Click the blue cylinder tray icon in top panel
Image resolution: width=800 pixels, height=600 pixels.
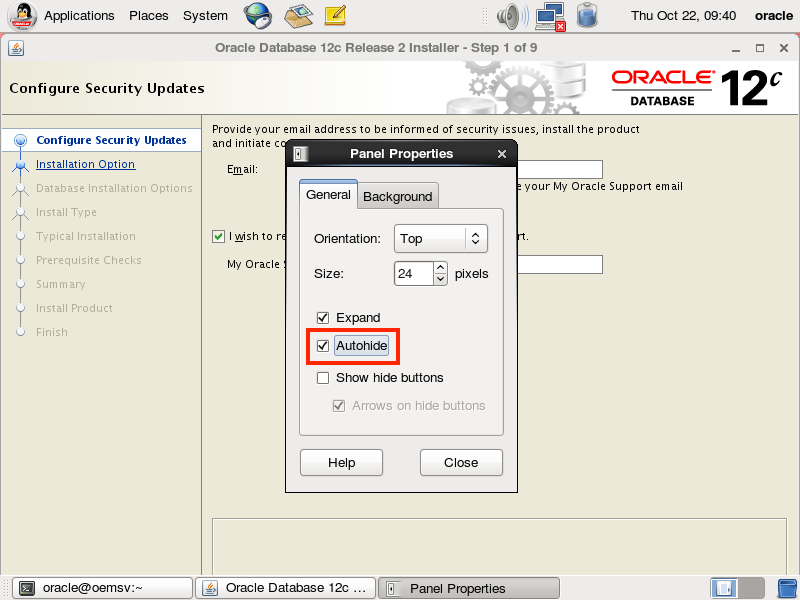[x=587, y=15]
